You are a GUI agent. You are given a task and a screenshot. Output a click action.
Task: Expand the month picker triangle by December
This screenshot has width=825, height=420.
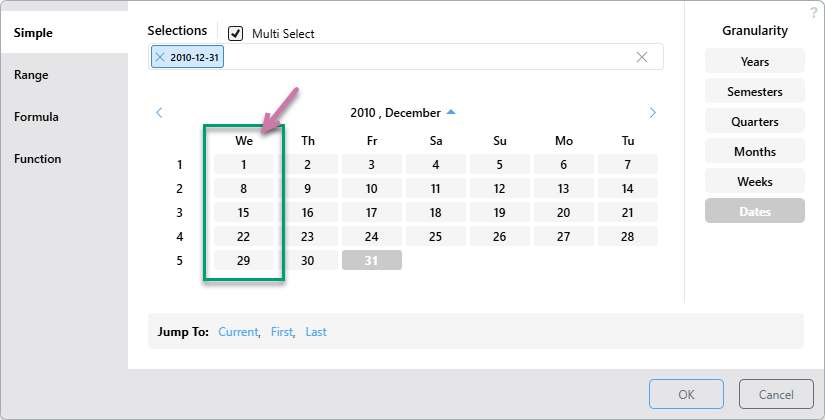tap(450, 112)
